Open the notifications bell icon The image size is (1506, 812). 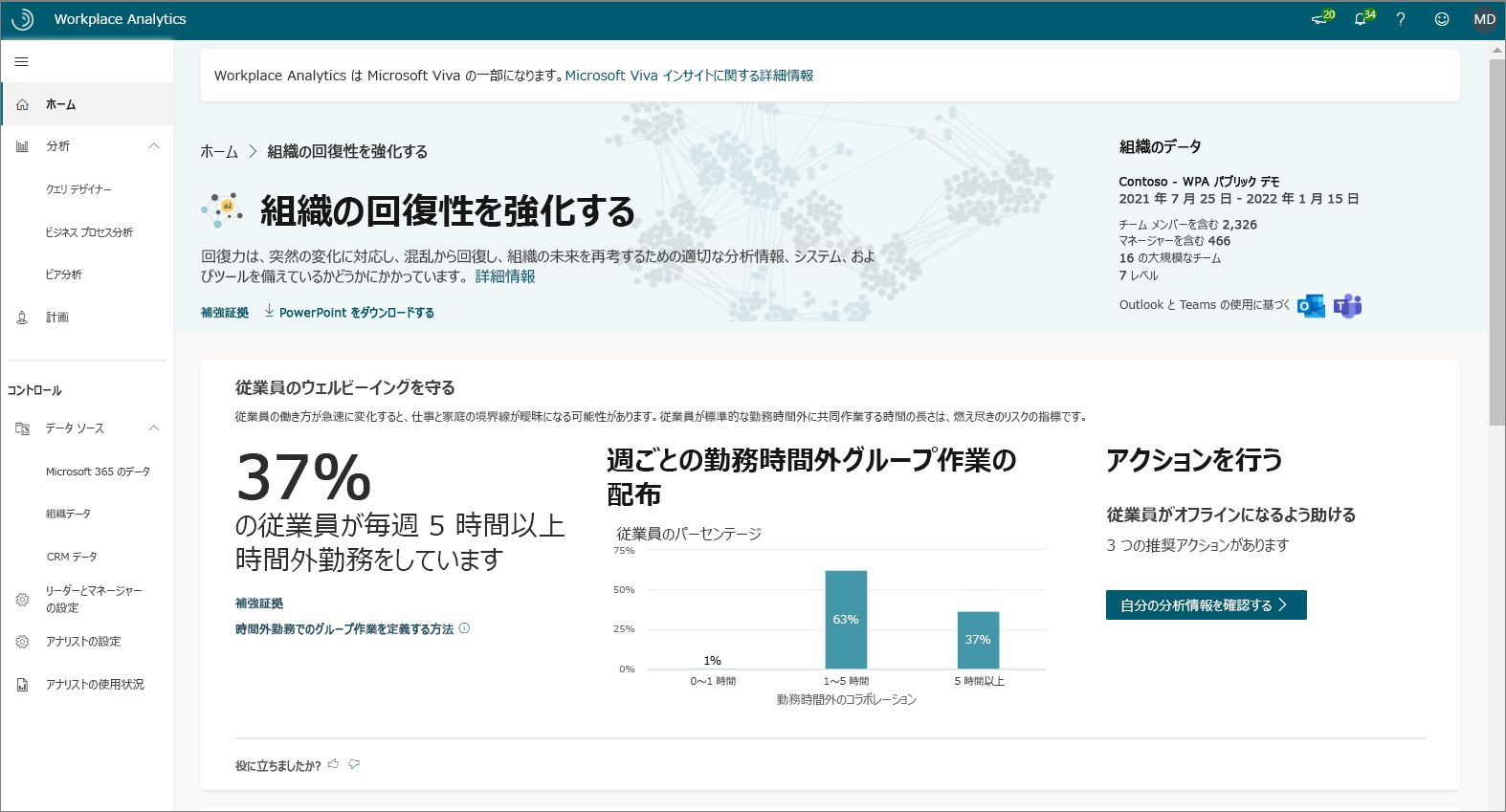1361,19
